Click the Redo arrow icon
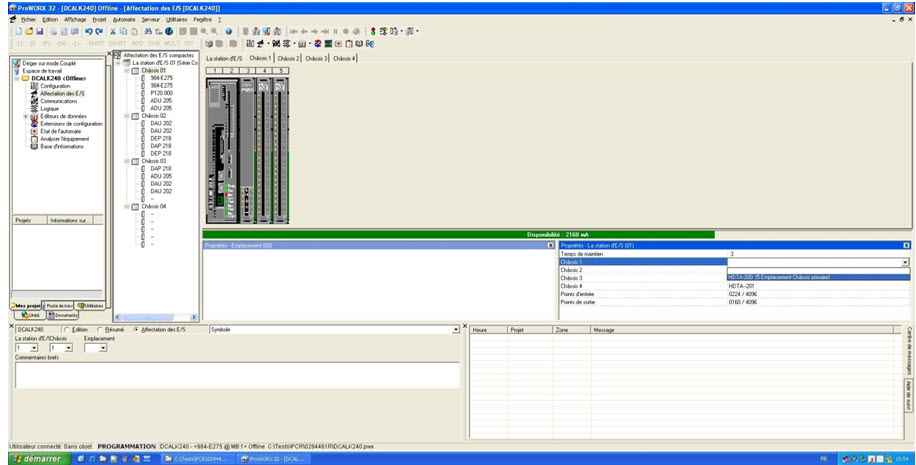This screenshot has width=916, height=465. 99,32
